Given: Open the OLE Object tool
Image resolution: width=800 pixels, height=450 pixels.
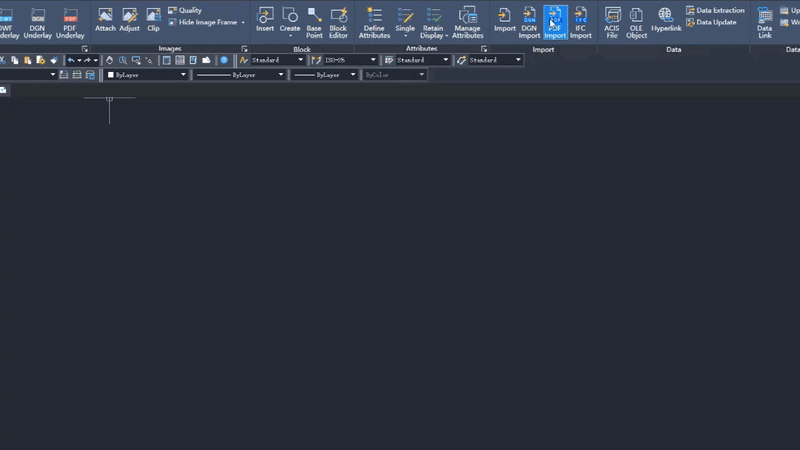Looking at the screenshot, I should pos(637,22).
